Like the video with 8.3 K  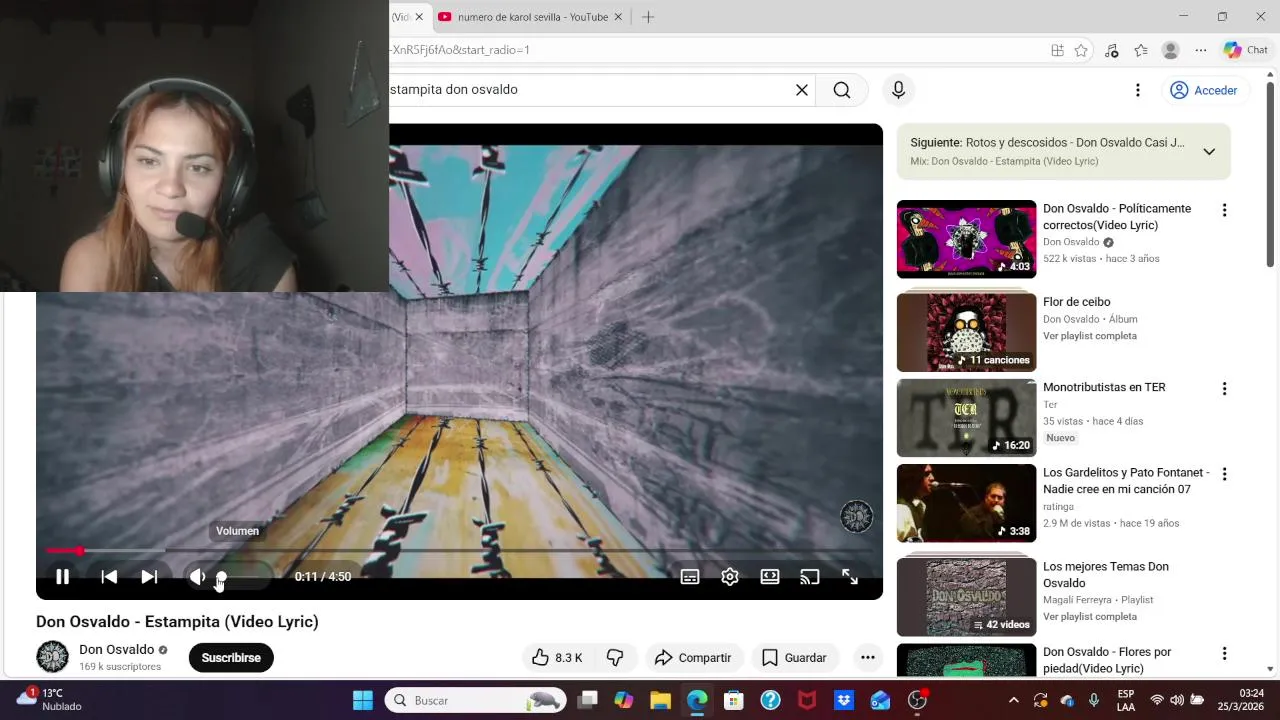click(x=557, y=658)
